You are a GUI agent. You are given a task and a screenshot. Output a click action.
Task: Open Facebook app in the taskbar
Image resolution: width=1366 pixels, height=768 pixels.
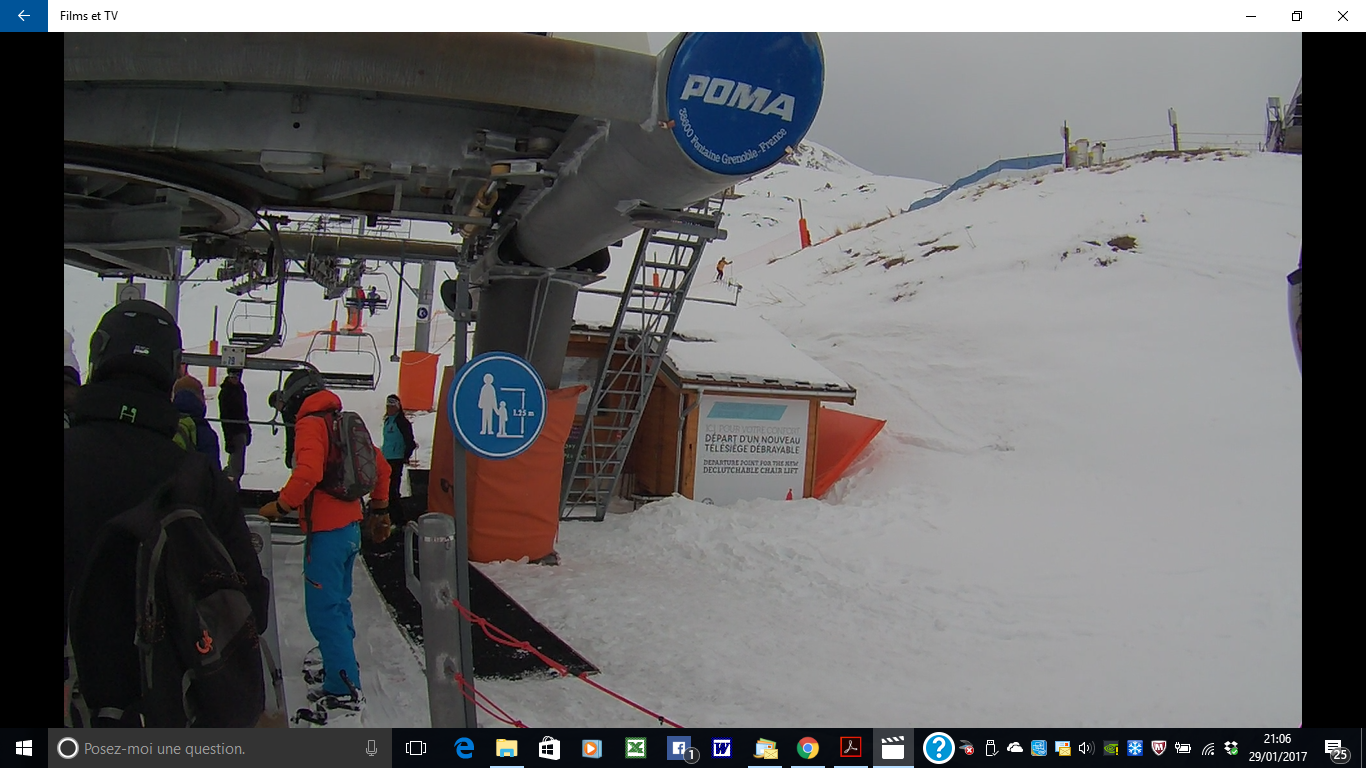pos(679,748)
